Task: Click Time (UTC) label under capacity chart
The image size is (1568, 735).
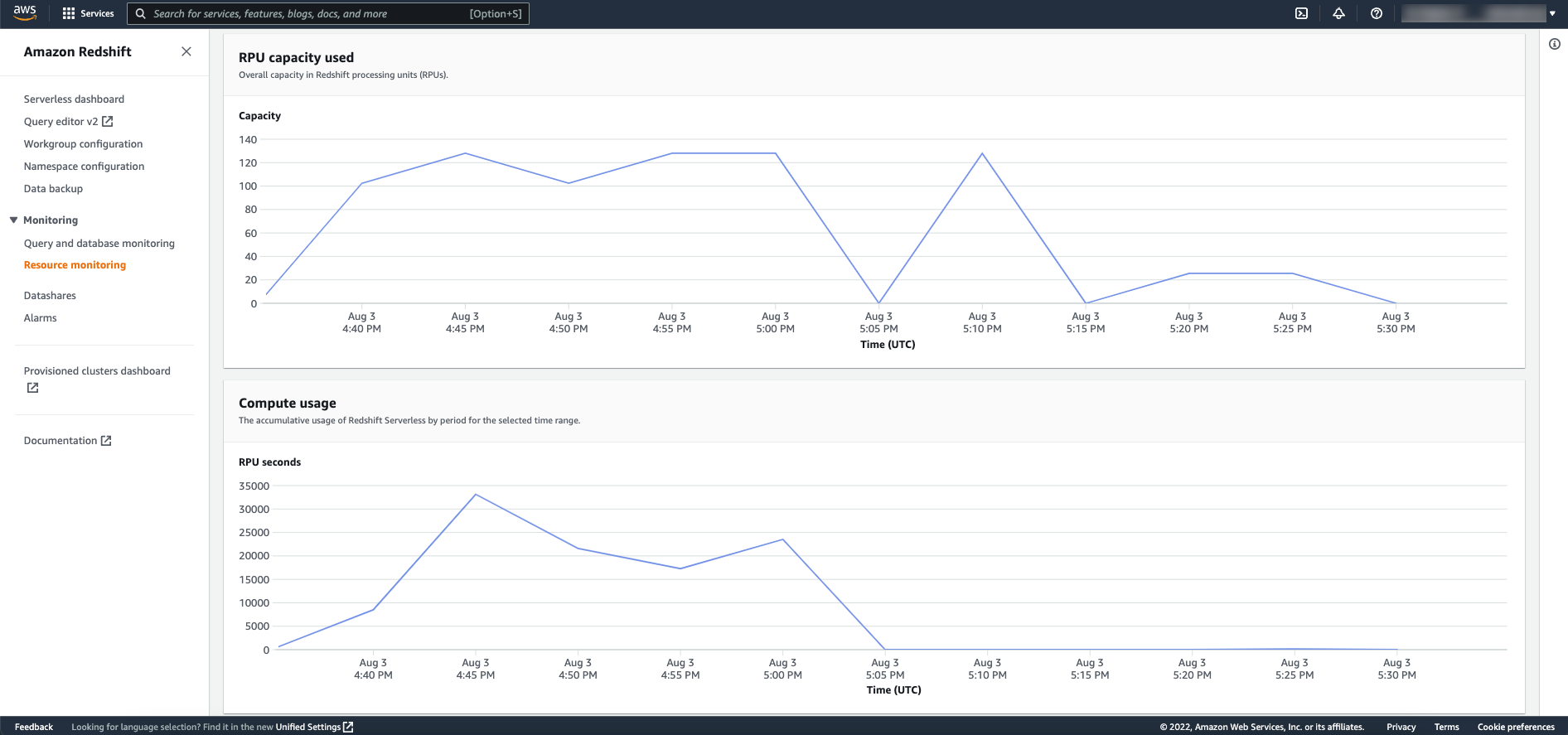Action: (888, 344)
